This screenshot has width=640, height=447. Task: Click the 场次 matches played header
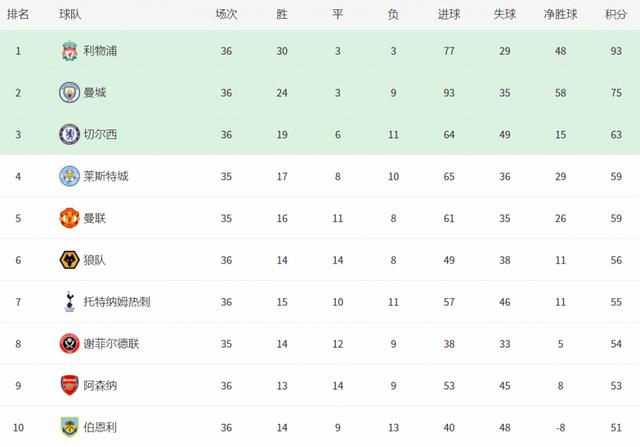point(226,14)
